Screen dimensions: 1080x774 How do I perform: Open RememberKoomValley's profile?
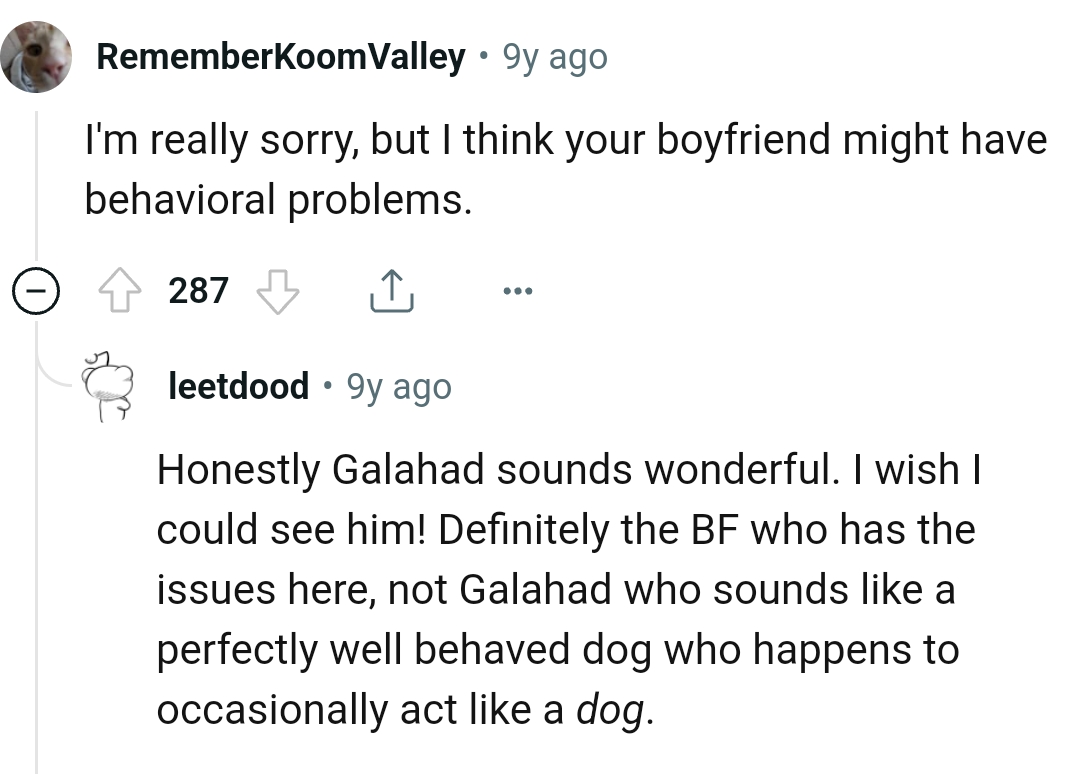pyautogui.click(x=279, y=55)
